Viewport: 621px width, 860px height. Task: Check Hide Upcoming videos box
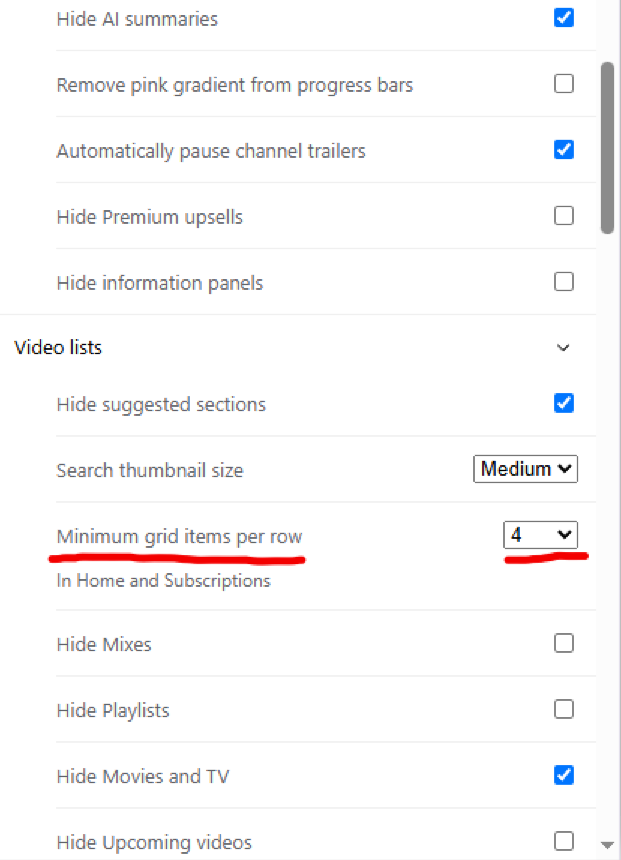(564, 841)
